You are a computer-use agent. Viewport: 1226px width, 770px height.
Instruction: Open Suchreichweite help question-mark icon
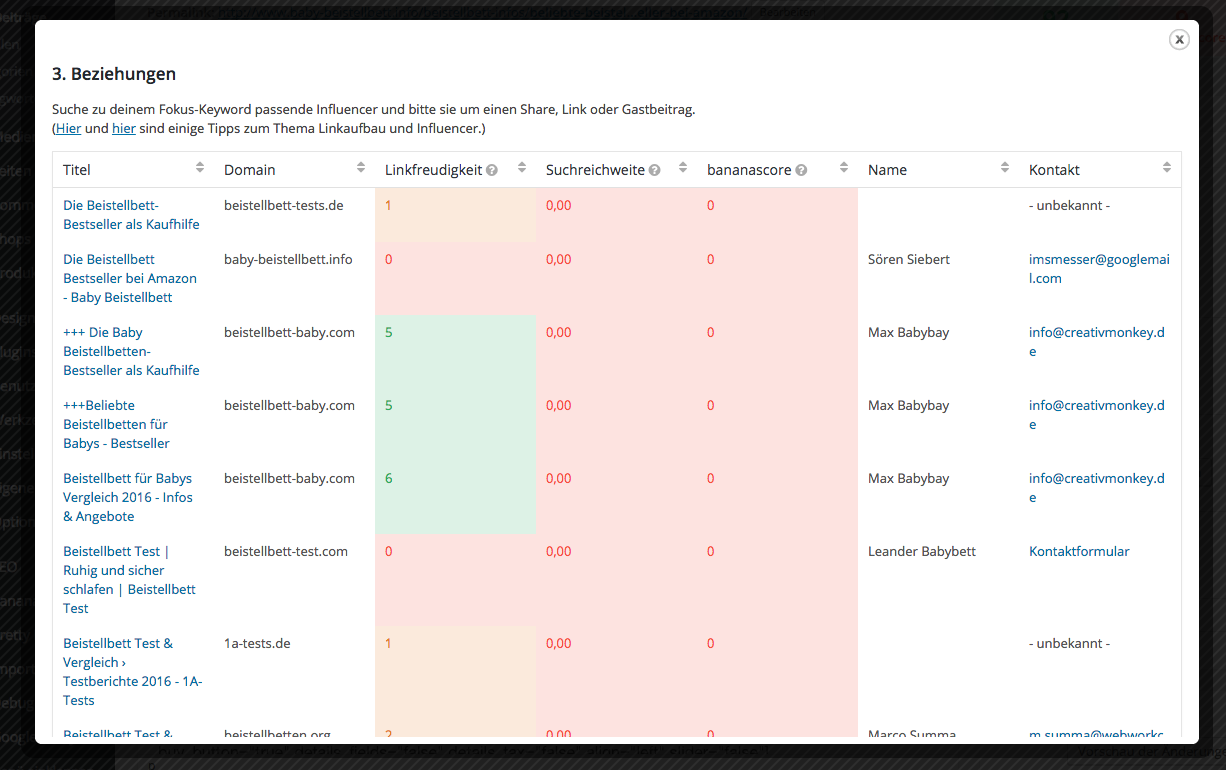pos(654,170)
